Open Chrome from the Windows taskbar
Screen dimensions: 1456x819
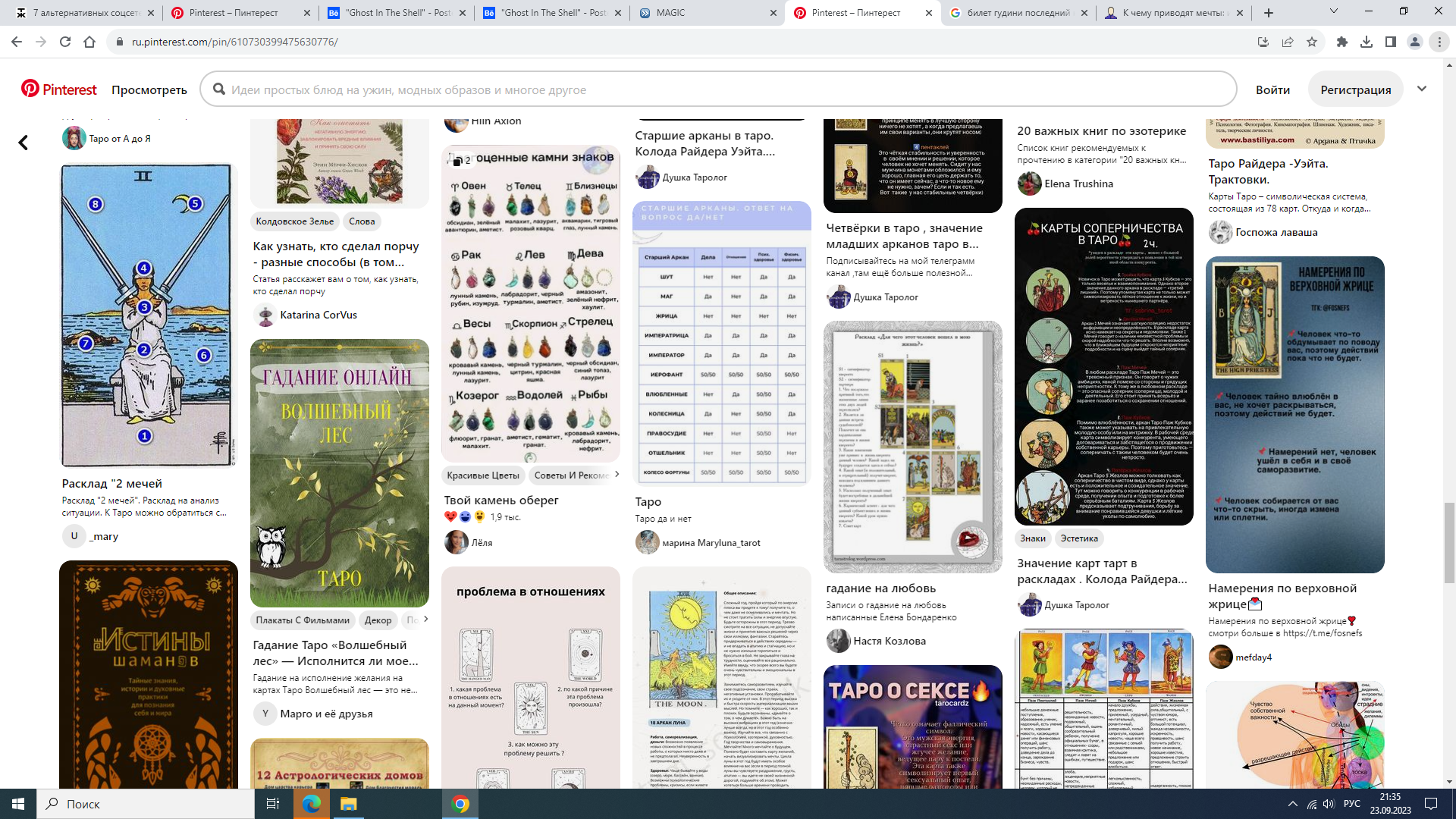tap(460, 804)
